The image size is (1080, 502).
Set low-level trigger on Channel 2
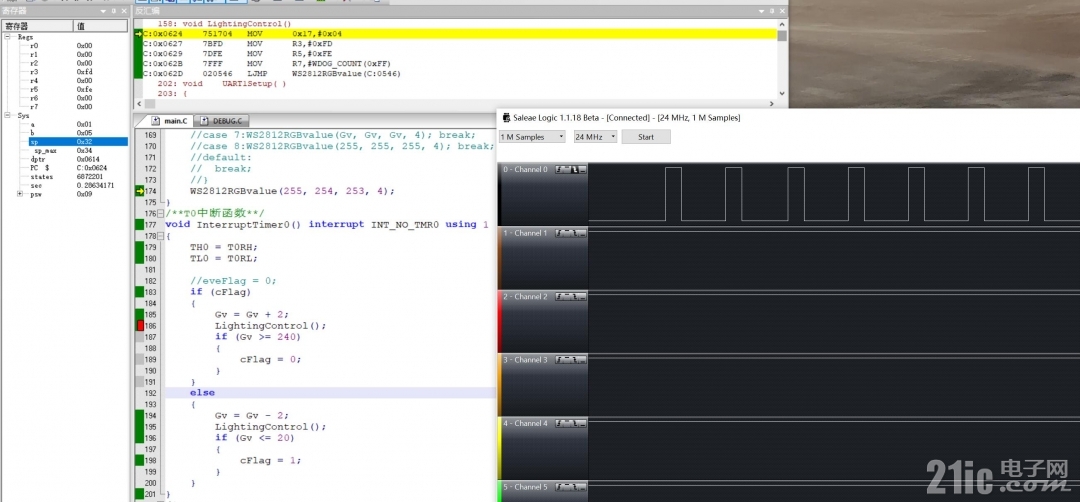click(582, 296)
